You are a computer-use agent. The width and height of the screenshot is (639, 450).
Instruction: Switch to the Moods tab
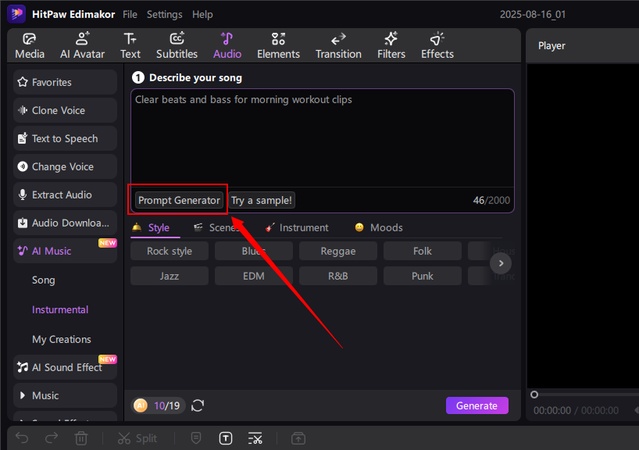tap(379, 227)
